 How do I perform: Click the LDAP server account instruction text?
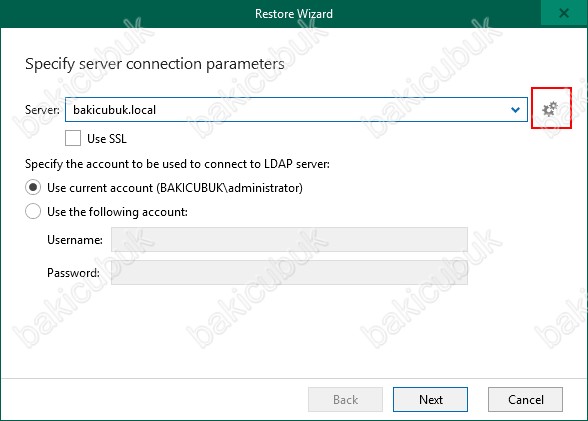[x=177, y=164]
